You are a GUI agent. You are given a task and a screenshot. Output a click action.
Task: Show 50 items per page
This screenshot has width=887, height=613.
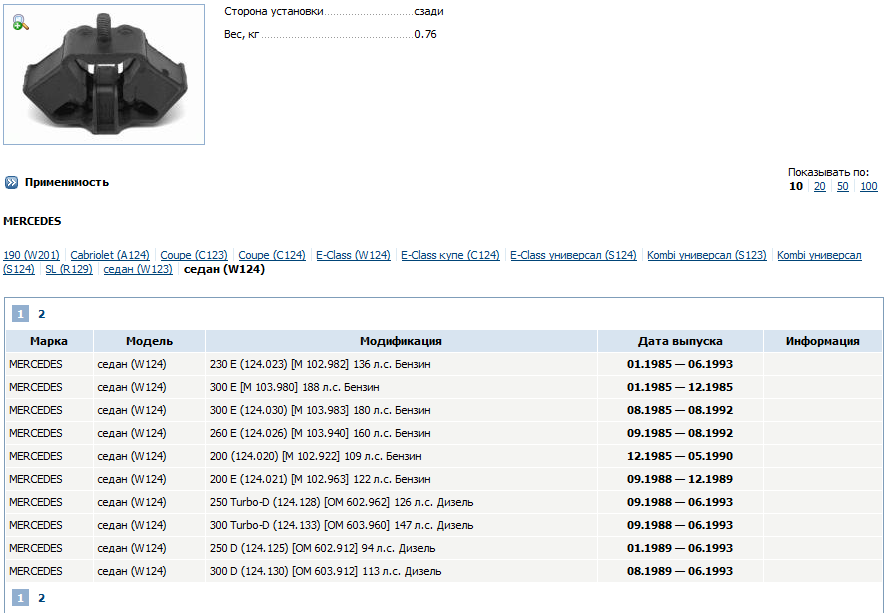[843, 186]
